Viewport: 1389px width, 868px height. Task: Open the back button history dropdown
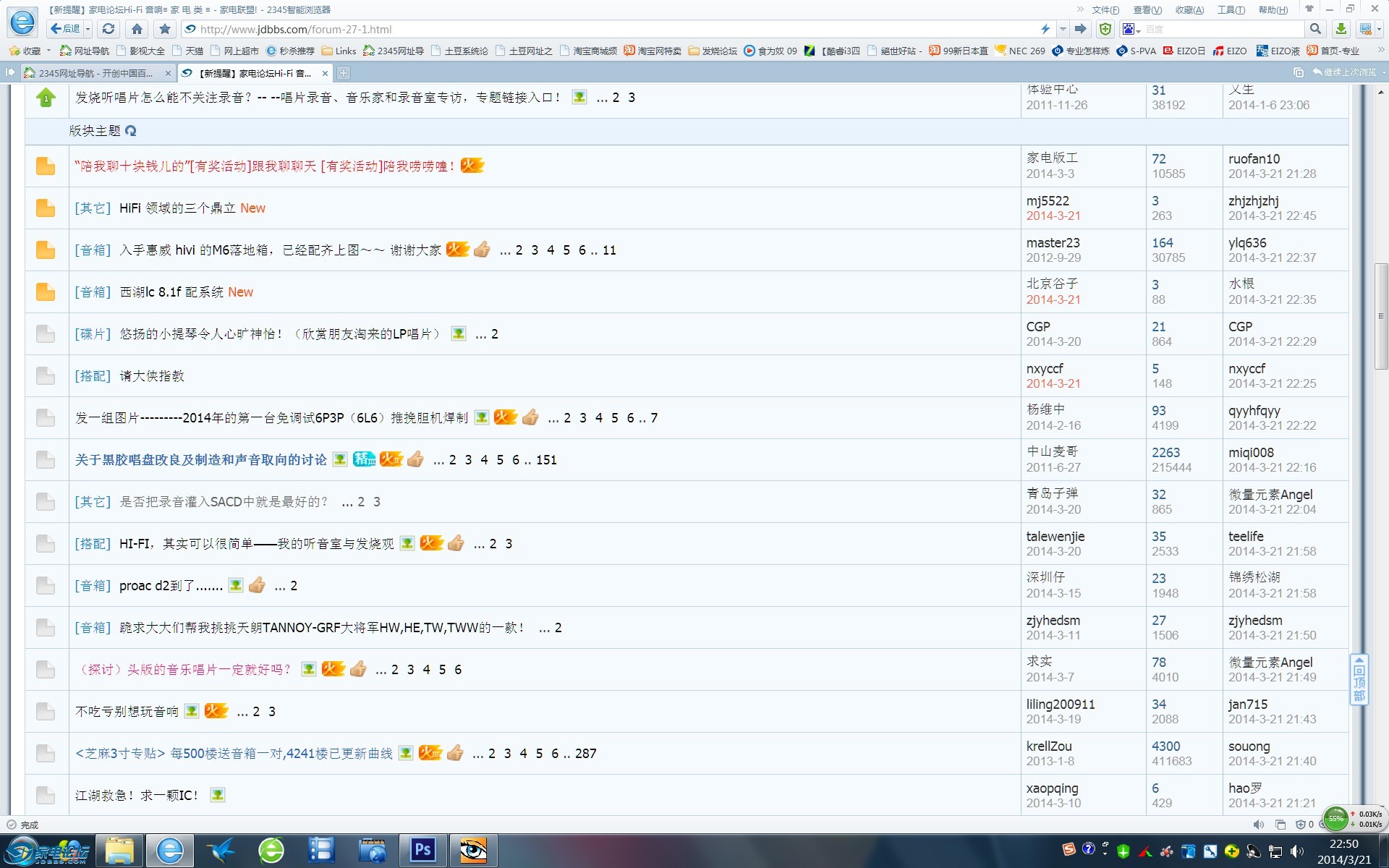click(88, 29)
